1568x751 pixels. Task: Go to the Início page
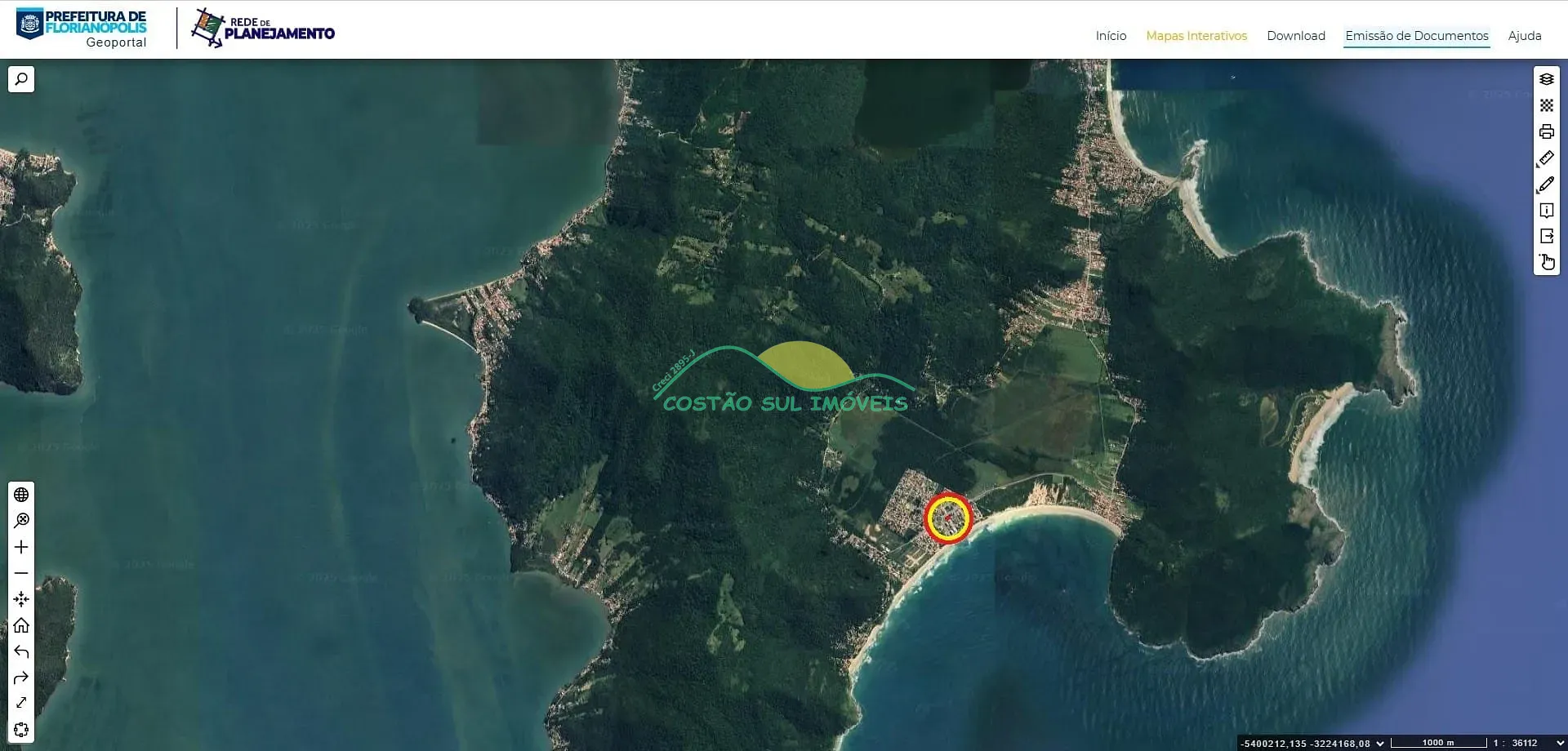pyautogui.click(x=1111, y=36)
